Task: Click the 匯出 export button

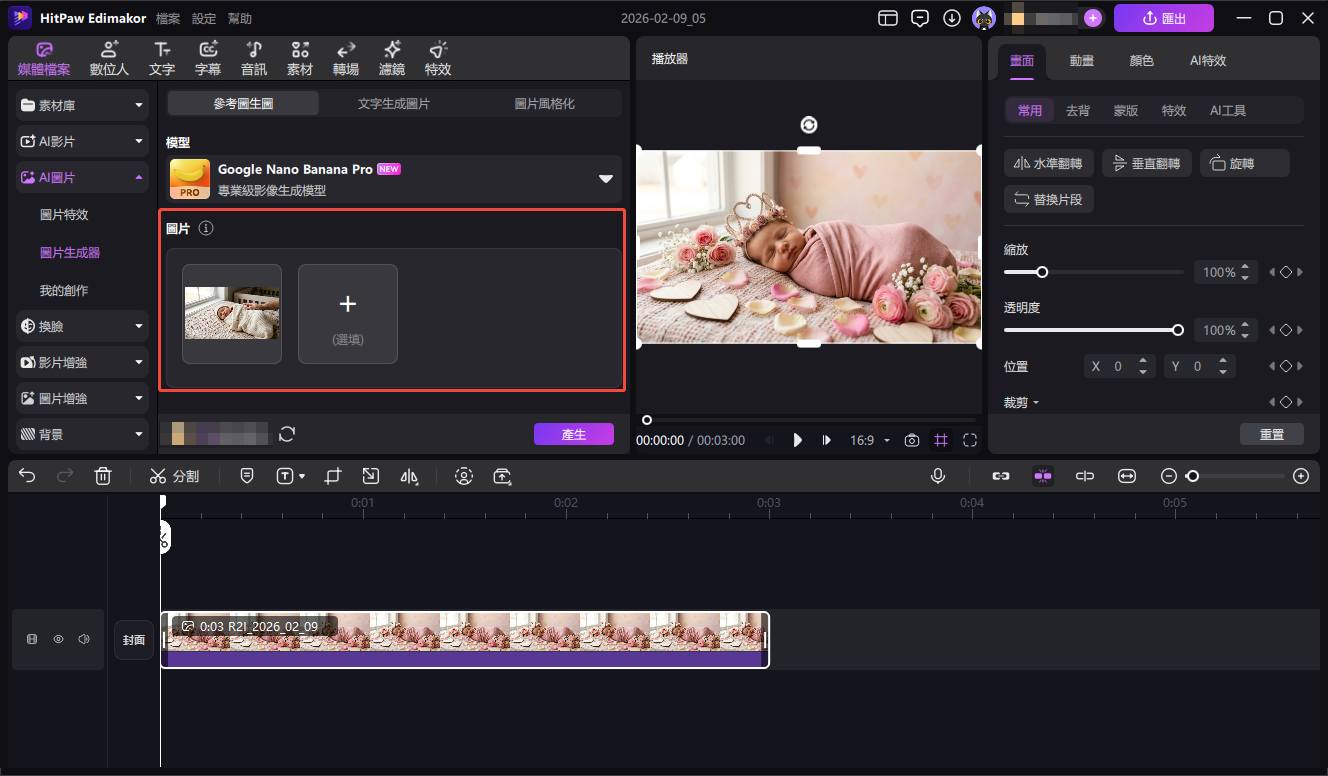Action: [x=1163, y=17]
